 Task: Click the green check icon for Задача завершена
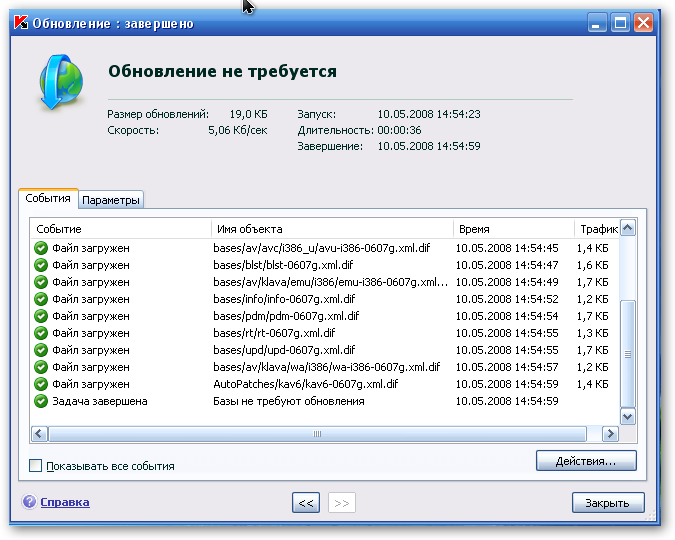click(x=41, y=401)
